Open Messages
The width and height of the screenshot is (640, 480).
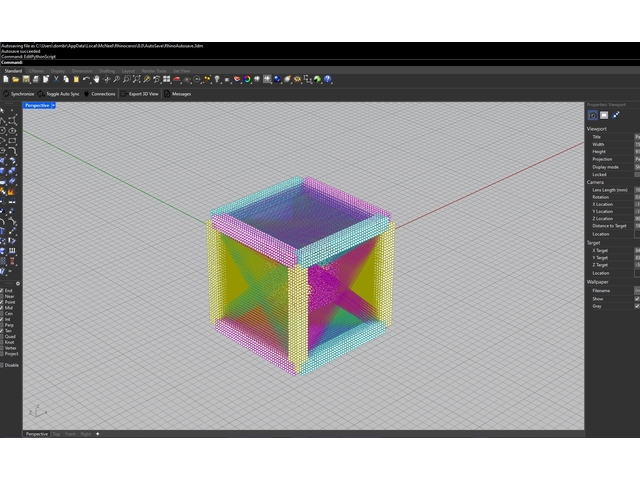[x=178, y=94]
